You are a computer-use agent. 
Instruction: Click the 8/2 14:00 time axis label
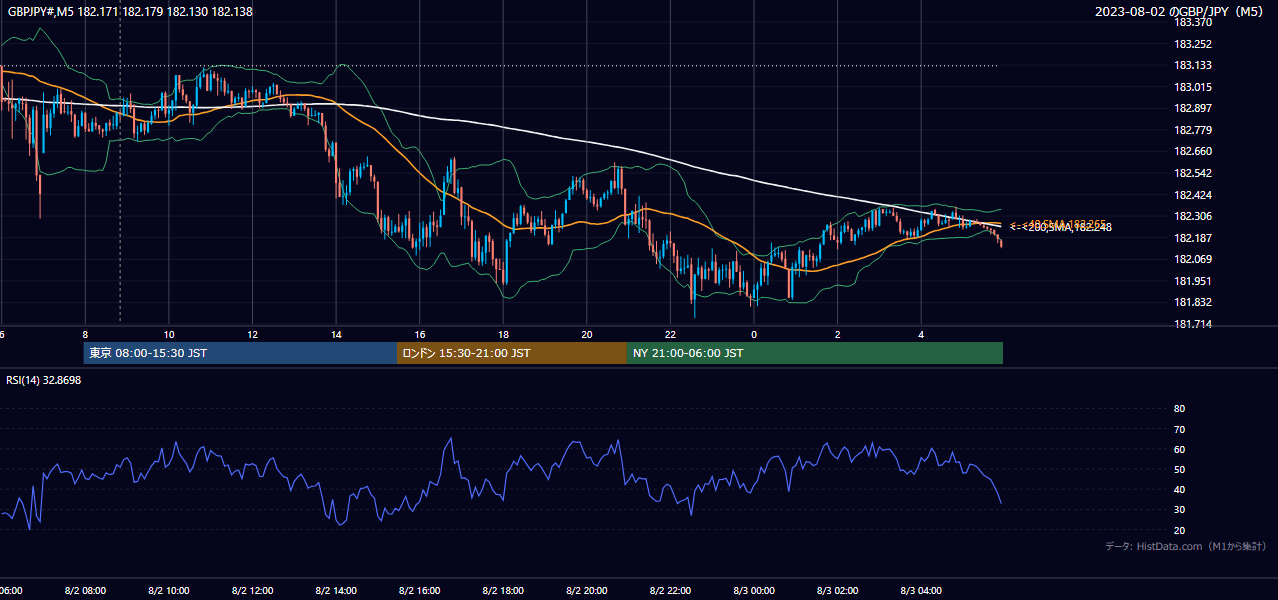click(x=336, y=591)
